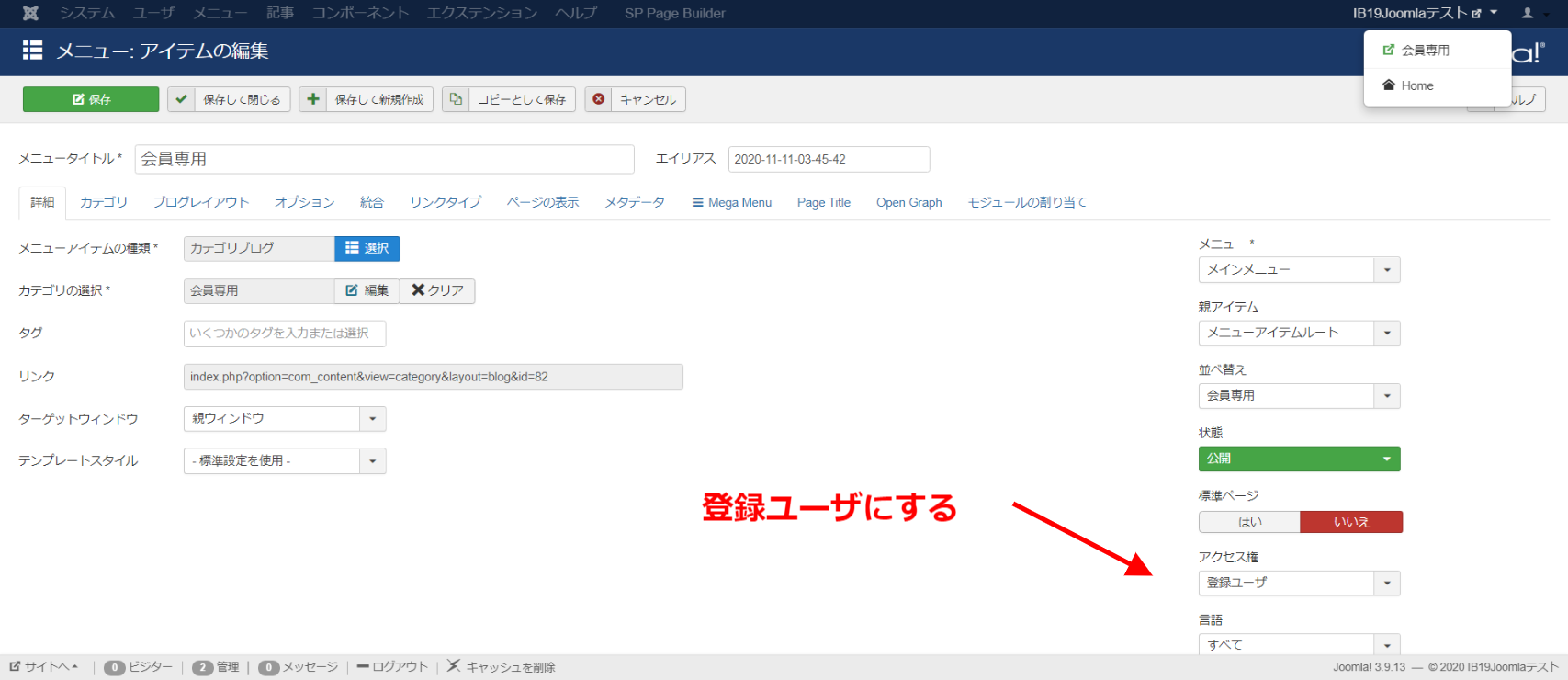Click the plus icon for 保存して新規作成
The height and width of the screenshot is (680, 1568).
click(313, 99)
